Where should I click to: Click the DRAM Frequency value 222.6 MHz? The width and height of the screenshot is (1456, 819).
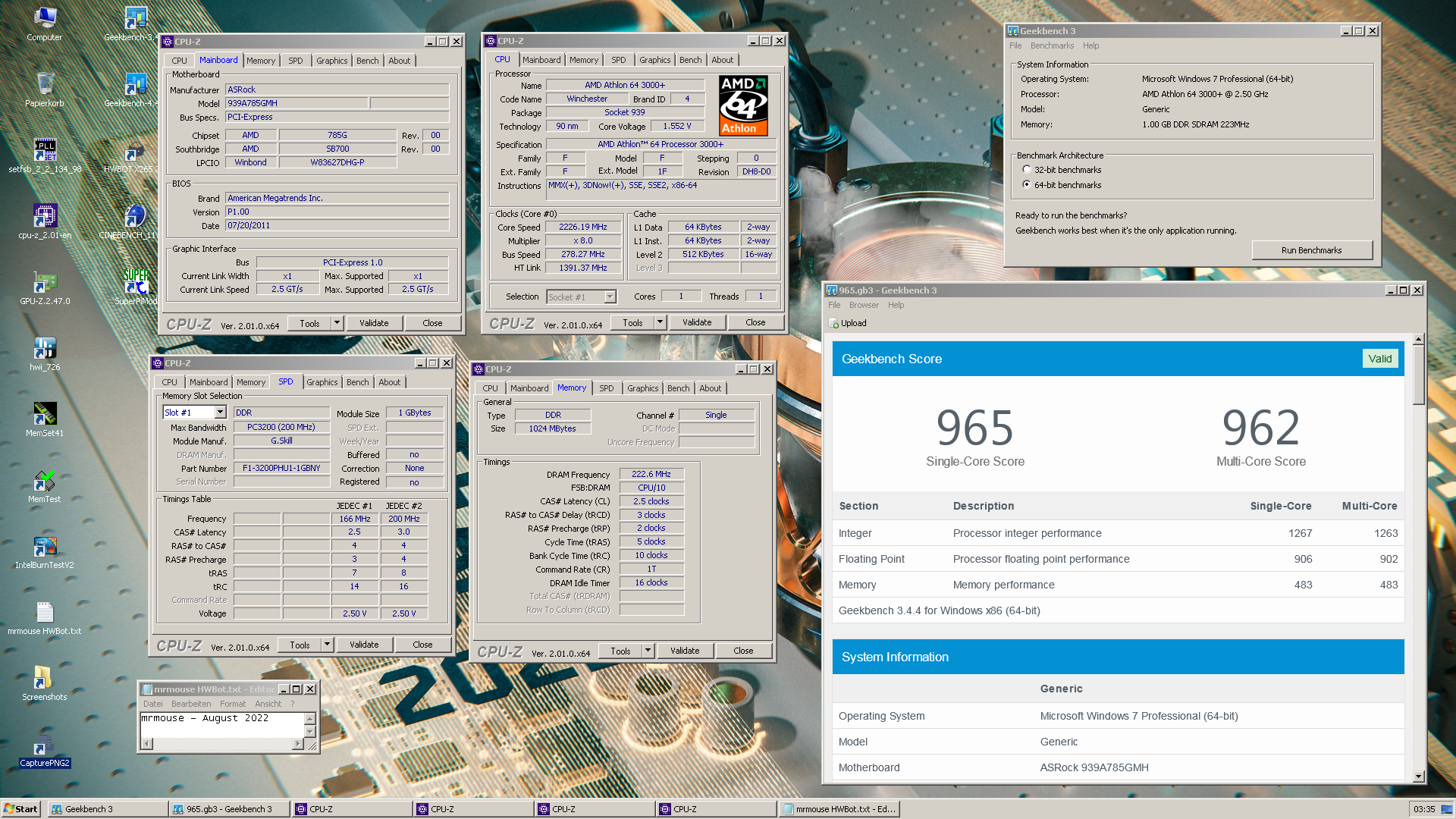point(651,475)
